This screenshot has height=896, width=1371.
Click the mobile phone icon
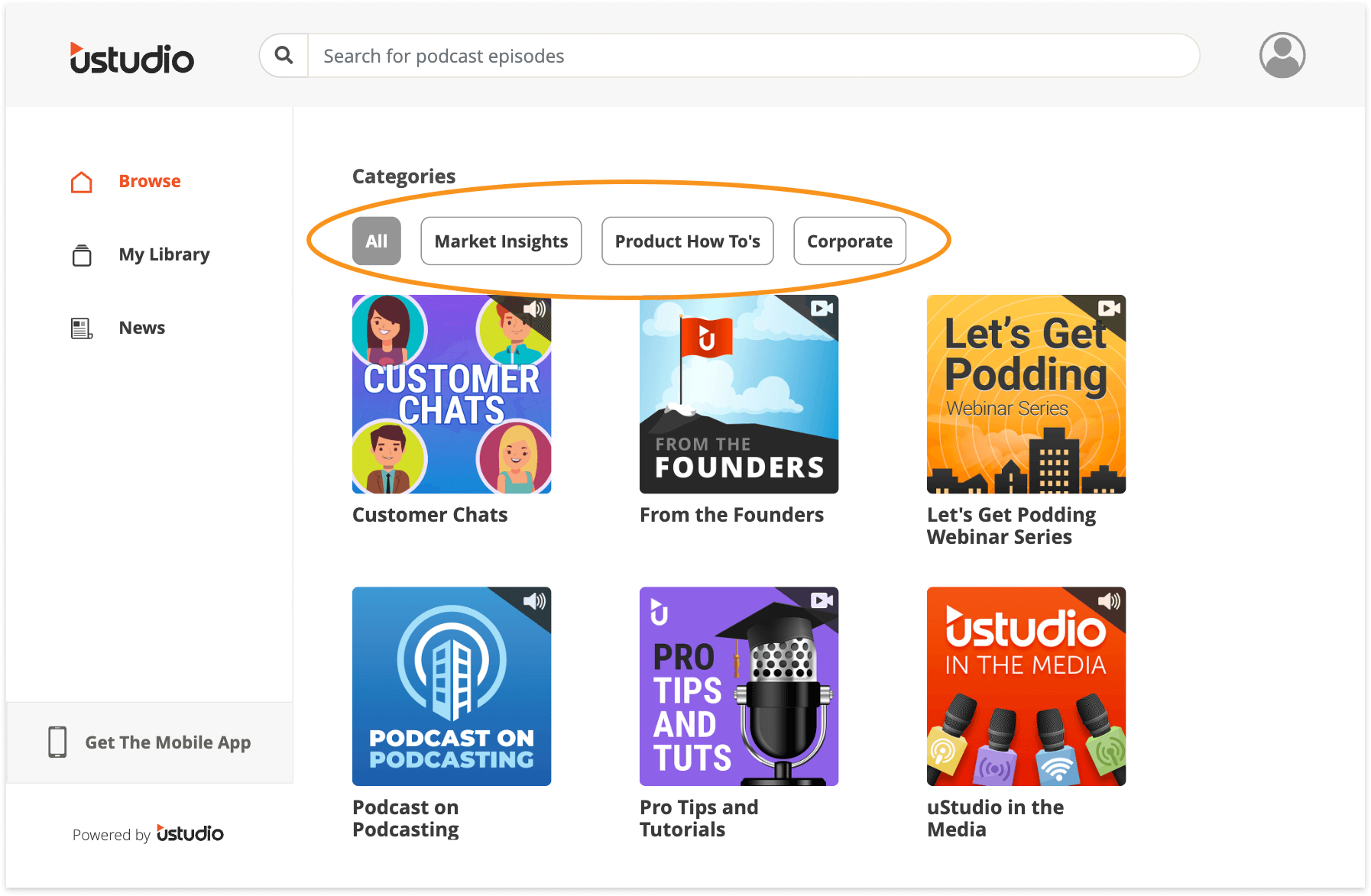57,742
